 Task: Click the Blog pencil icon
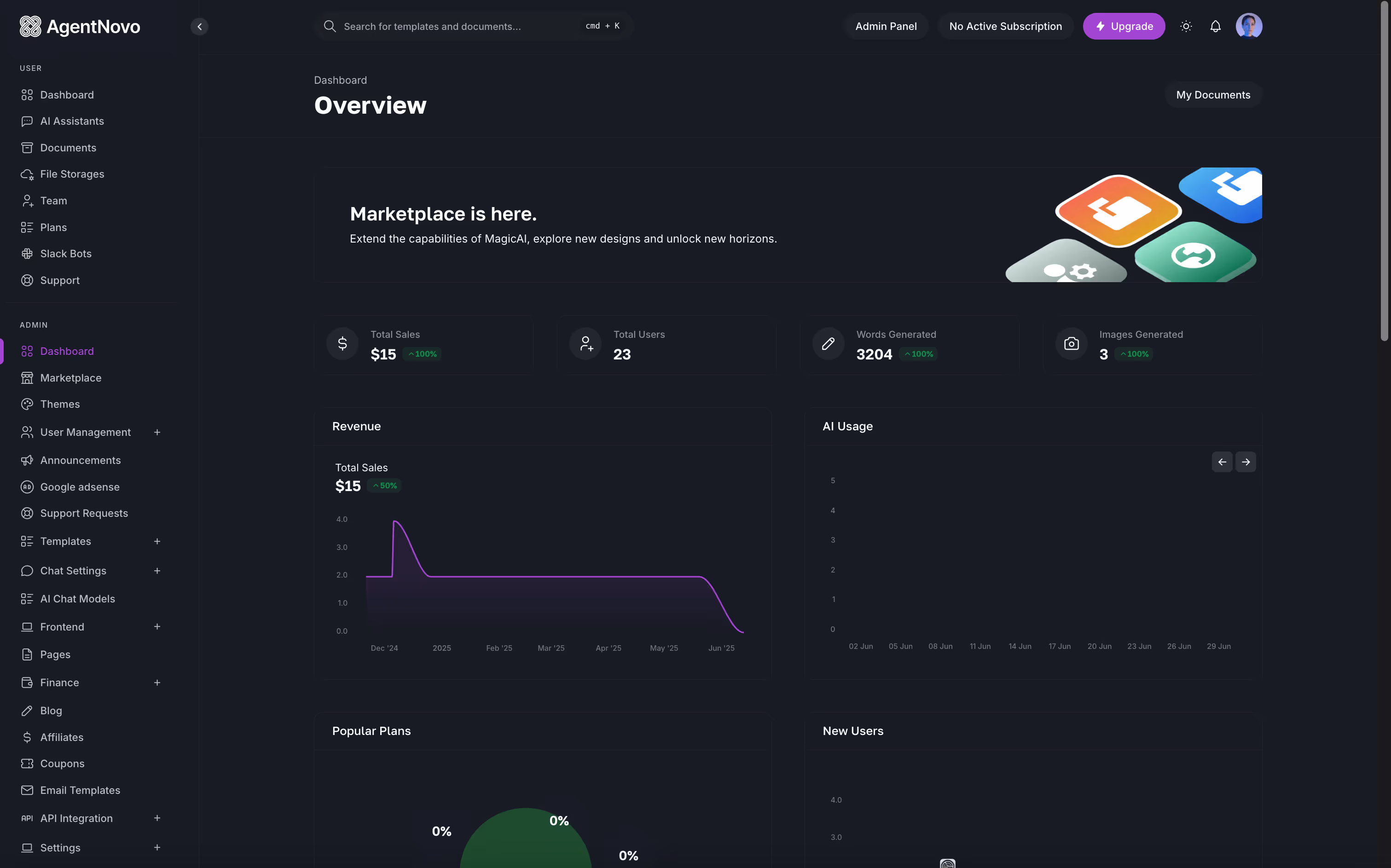pos(27,711)
